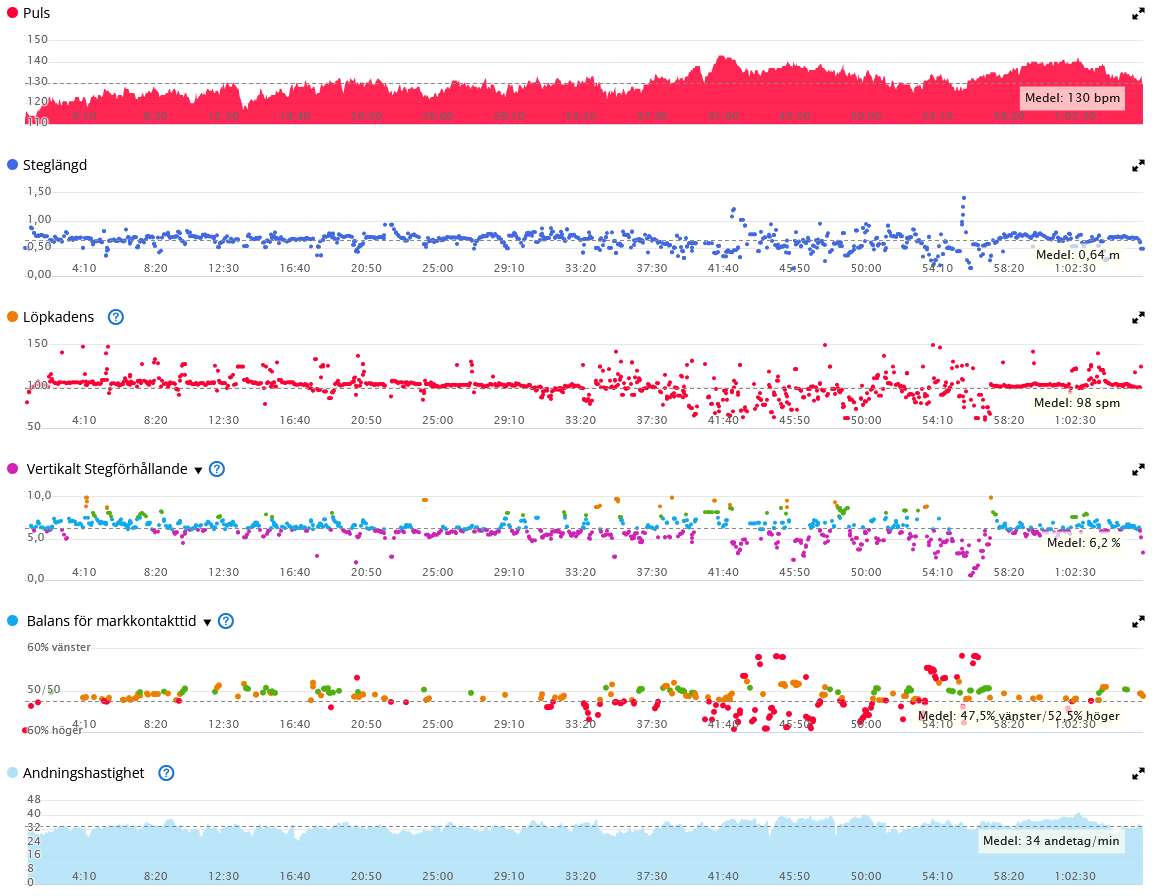Click the 'Medel: 6,2 %' label
This screenshot has width=1155, height=896.
point(1084,543)
